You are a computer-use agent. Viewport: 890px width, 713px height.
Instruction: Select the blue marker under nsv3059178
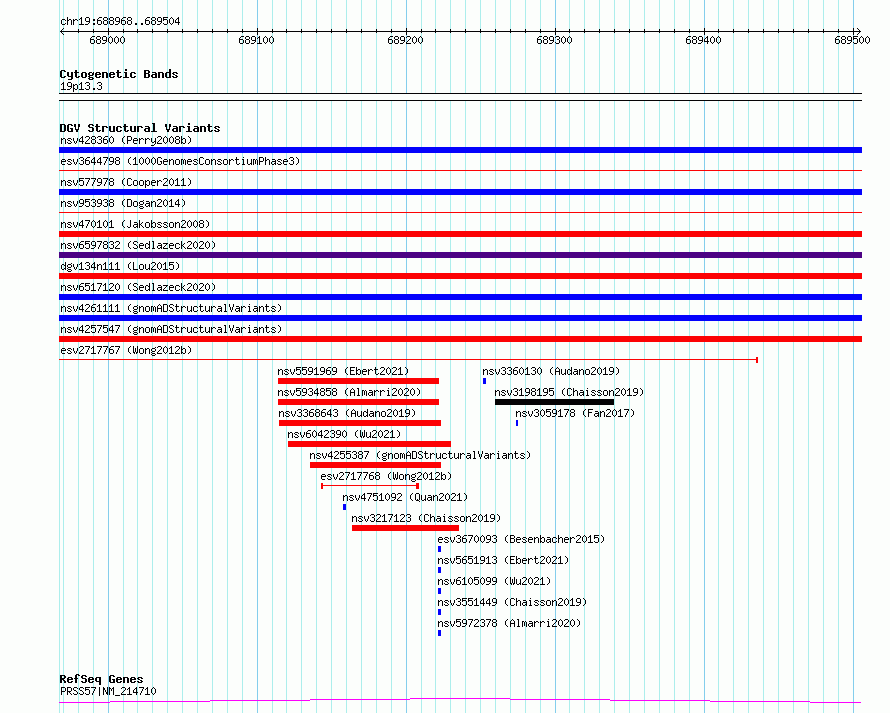point(517,423)
